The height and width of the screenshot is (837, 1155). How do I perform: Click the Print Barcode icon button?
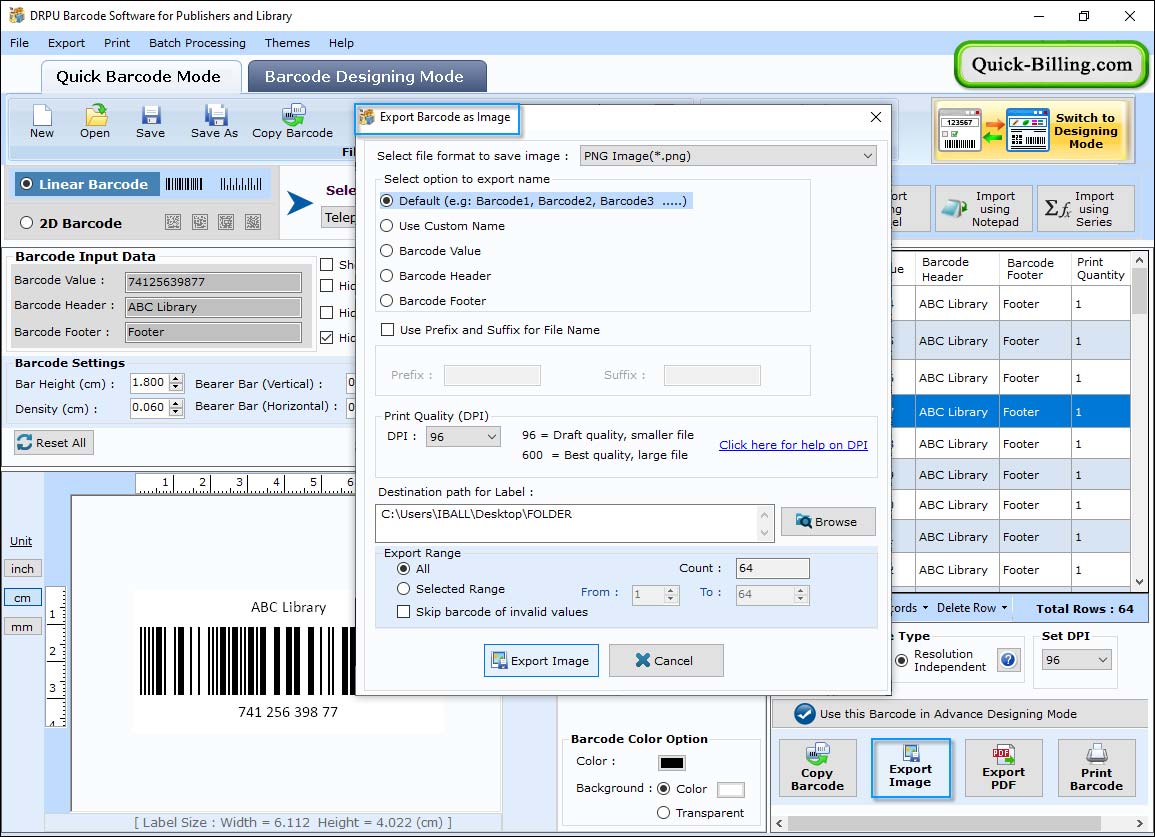pos(1096,768)
